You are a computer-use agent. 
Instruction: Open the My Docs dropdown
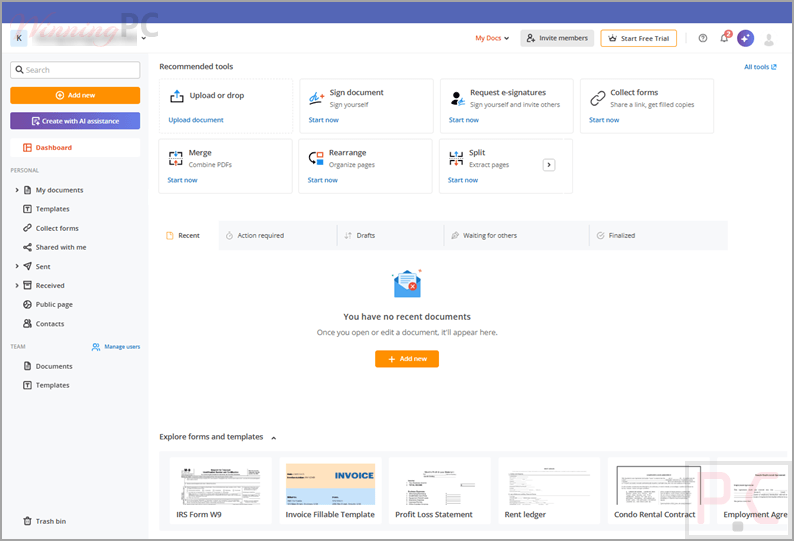point(492,38)
